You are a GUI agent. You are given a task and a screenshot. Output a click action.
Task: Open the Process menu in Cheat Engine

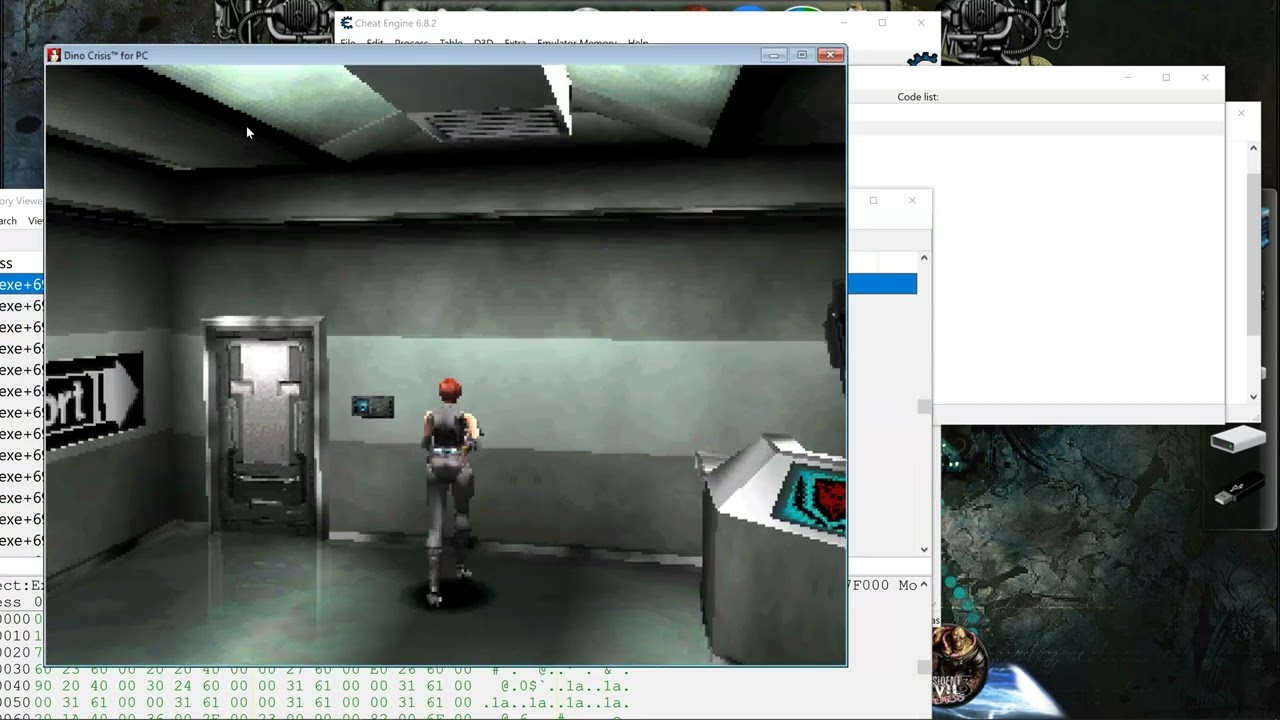[x=411, y=43]
